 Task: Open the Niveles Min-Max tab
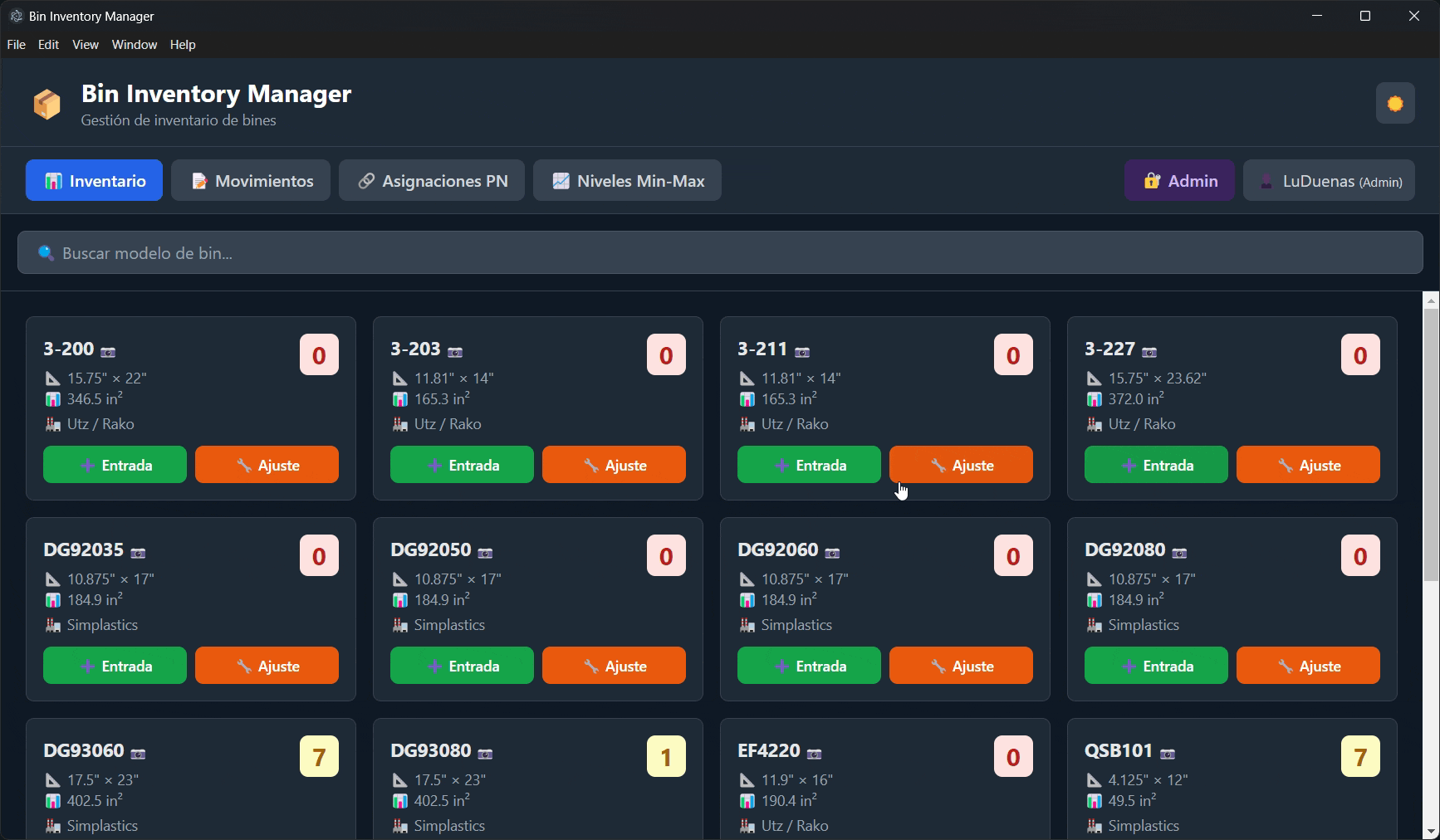tap(627, 180)
